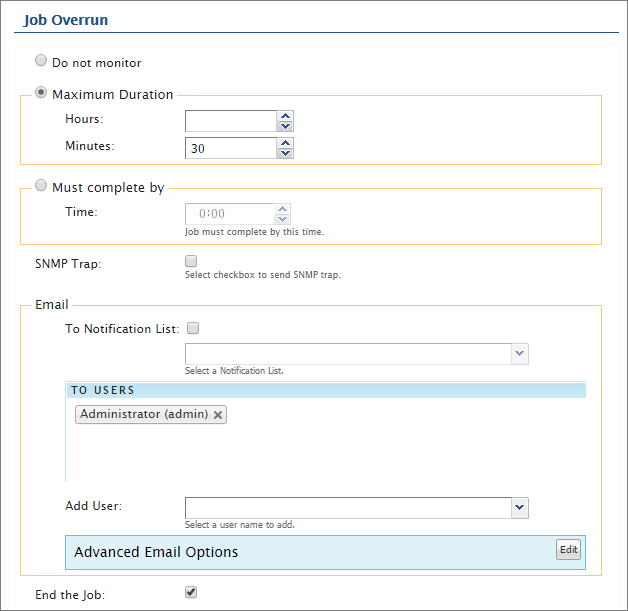Click the Add User text field
628x611 pixels.
point(347,507)
